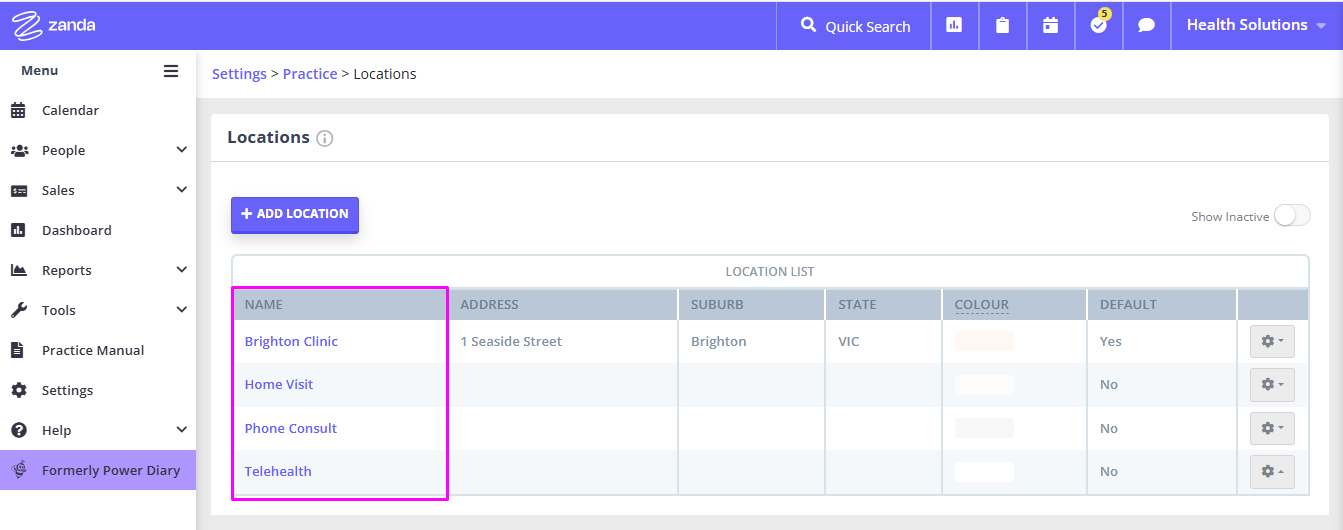Open the Phone Consult location link
1343x530 pixels.
(x=291, y=428)
